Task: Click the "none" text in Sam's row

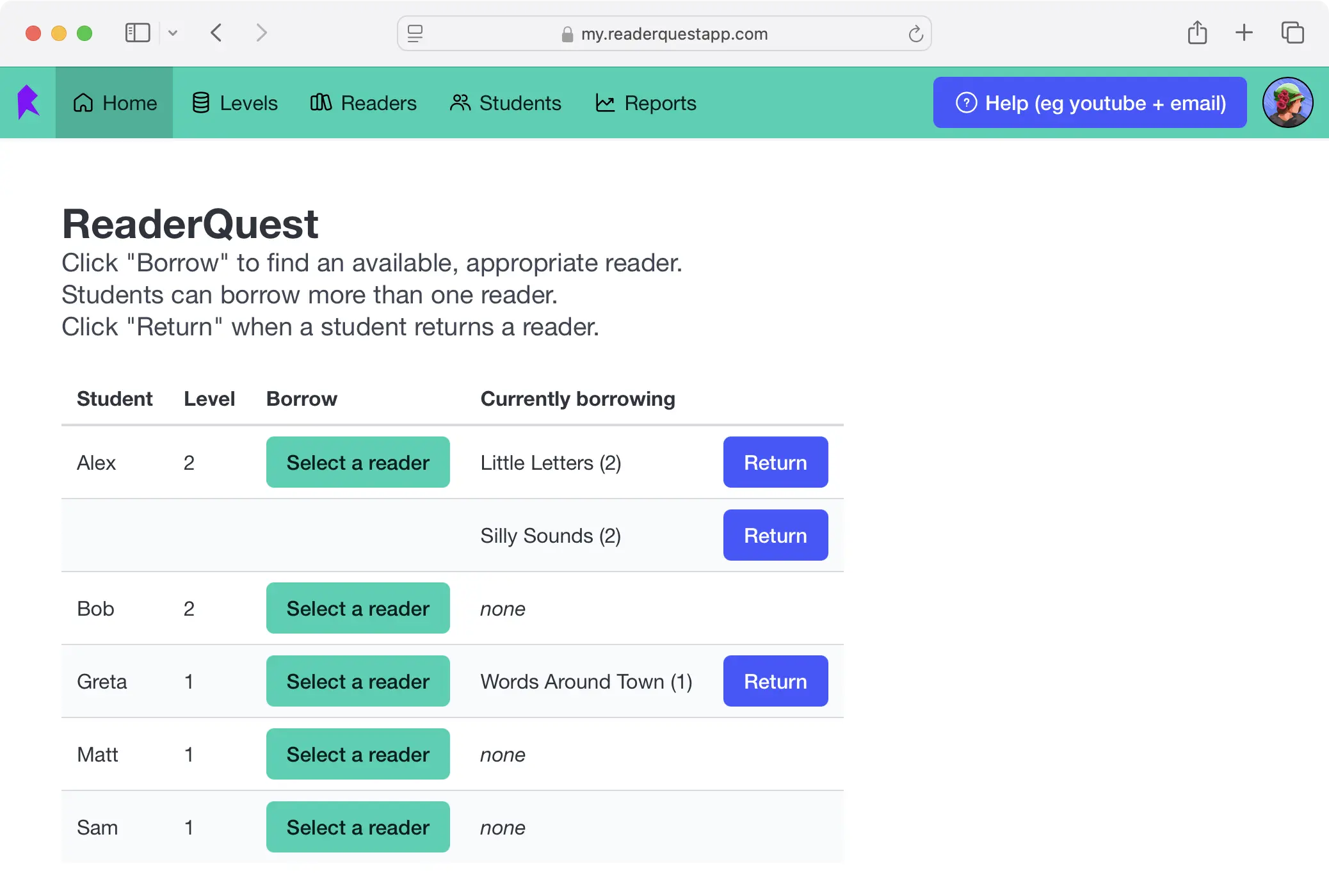Action: (x=503, y=828)
